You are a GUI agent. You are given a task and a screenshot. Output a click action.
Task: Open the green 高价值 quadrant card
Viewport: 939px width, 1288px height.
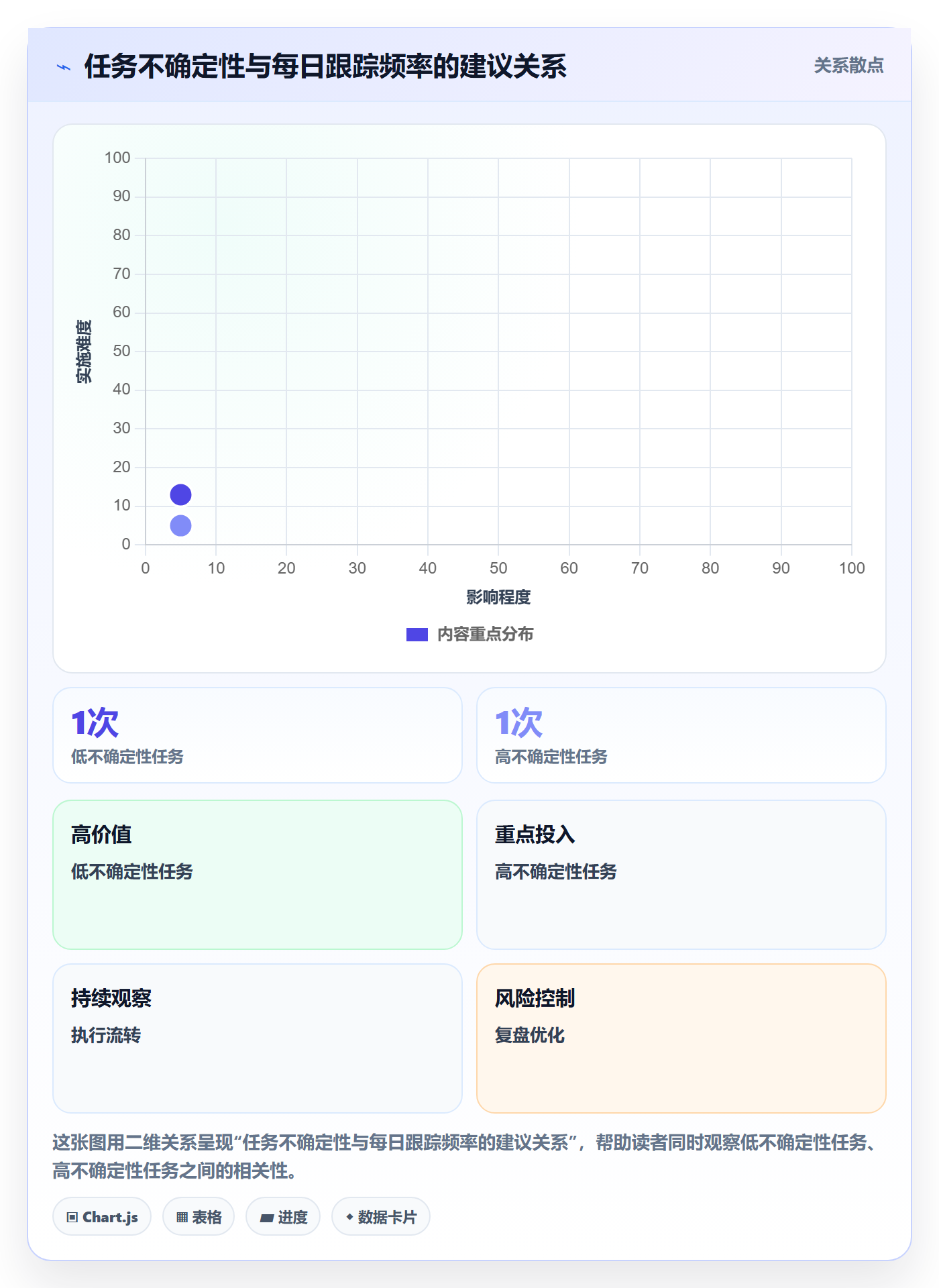258,875
